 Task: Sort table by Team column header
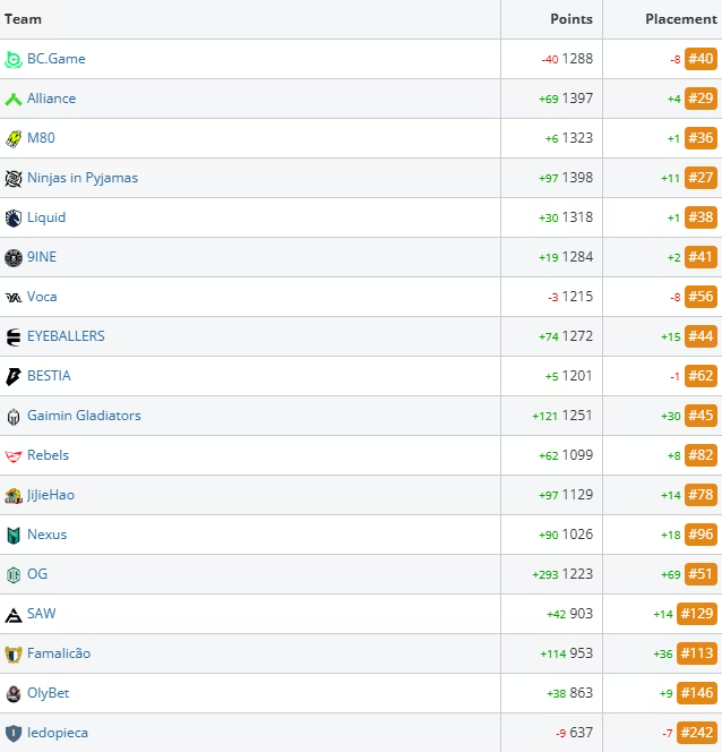(x=23, y=19)
